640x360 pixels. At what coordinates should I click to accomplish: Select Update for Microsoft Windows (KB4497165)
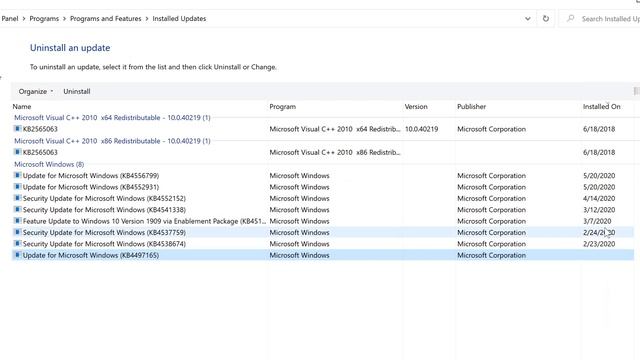pyautogui.click(x=91, y=255)
